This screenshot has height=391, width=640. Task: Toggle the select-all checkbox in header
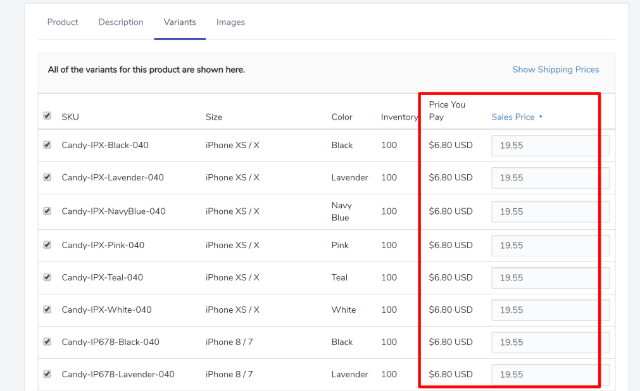click(x=47, y=116)
